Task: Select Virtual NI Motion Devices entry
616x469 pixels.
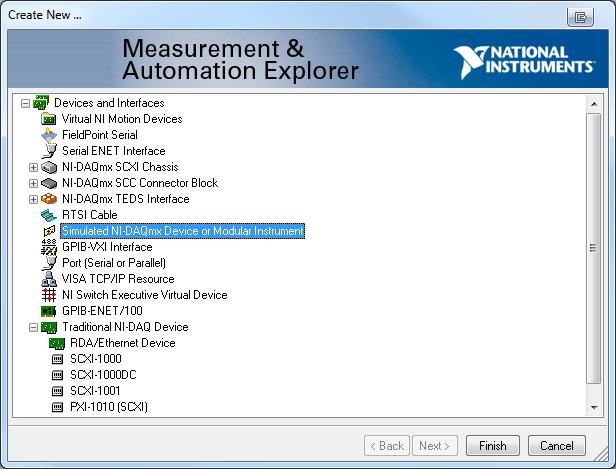Action: coord(122,119)
